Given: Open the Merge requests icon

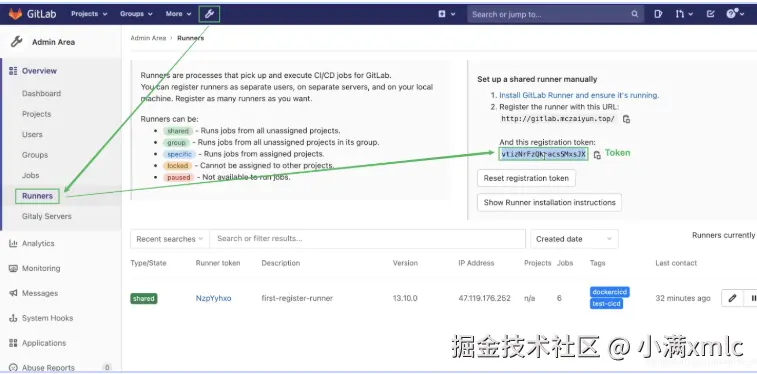Looking at the screenshot, I should click(680, 14).
